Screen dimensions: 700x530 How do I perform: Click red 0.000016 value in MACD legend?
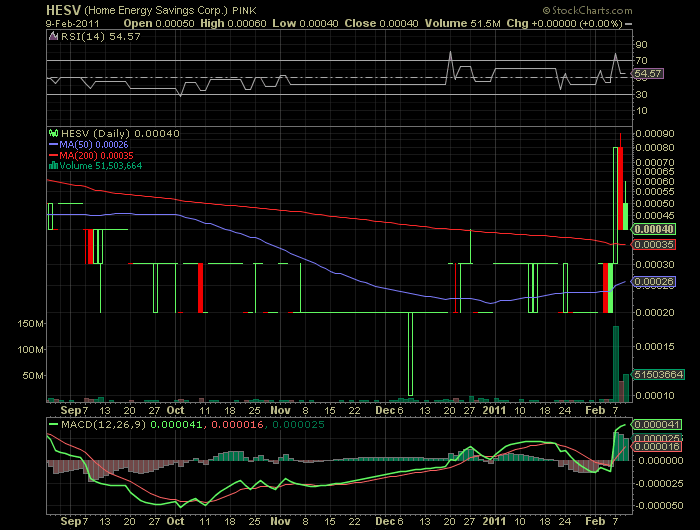click(237, 424)
